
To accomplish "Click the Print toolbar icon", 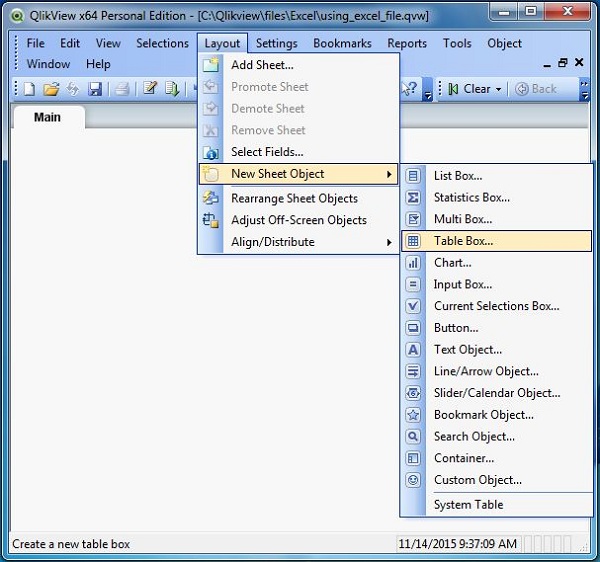I will (x=122, y=89).
